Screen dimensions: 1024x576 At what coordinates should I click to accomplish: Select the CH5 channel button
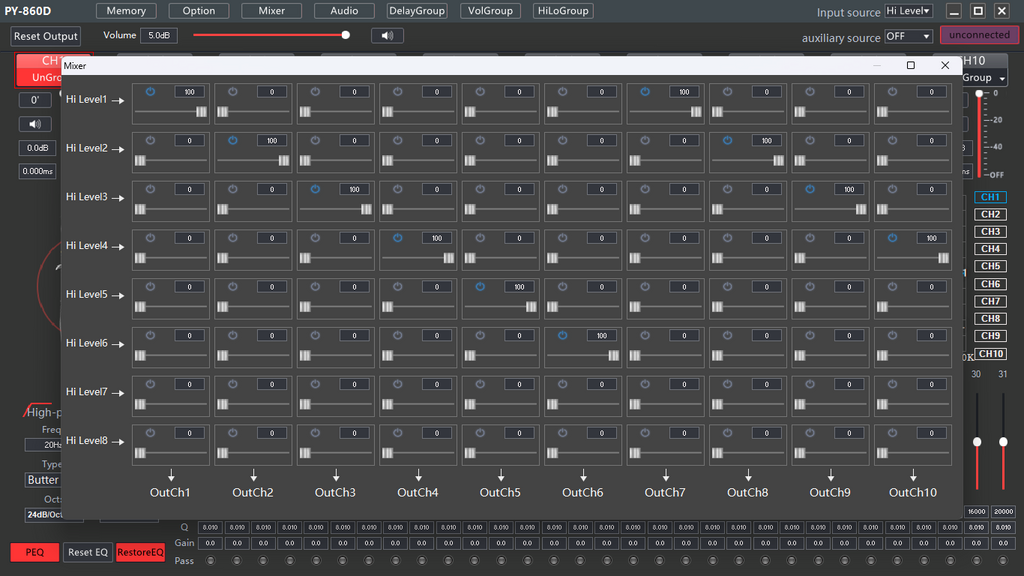(990, 267)
